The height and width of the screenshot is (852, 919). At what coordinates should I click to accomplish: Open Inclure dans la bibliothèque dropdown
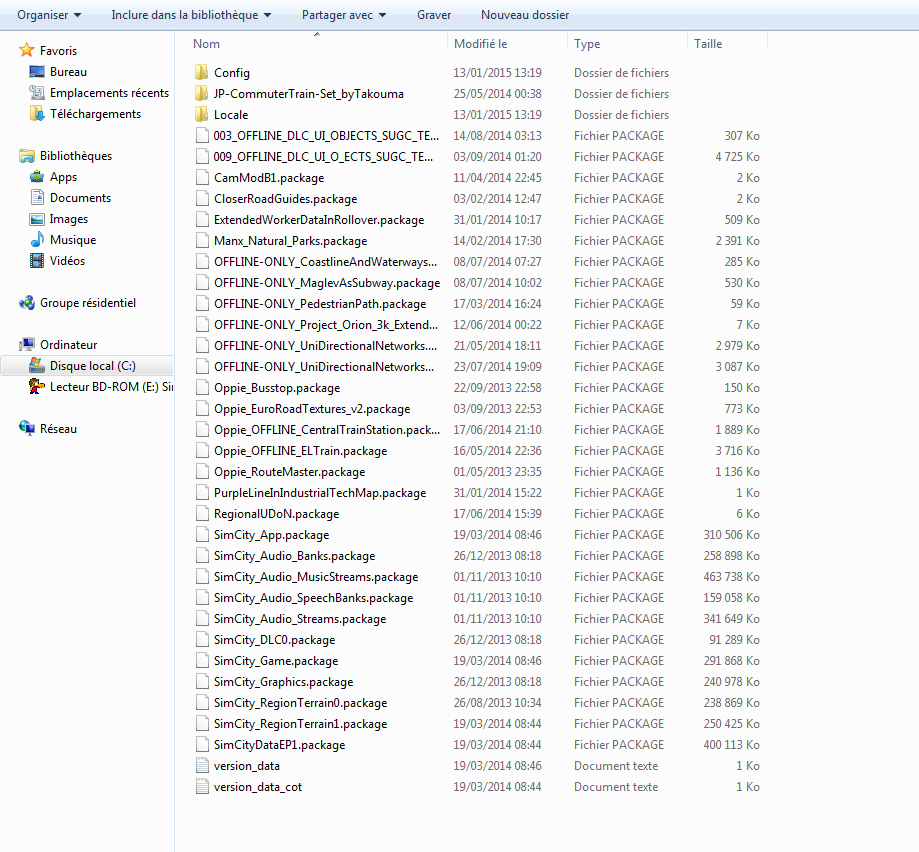tap(191, 15)
